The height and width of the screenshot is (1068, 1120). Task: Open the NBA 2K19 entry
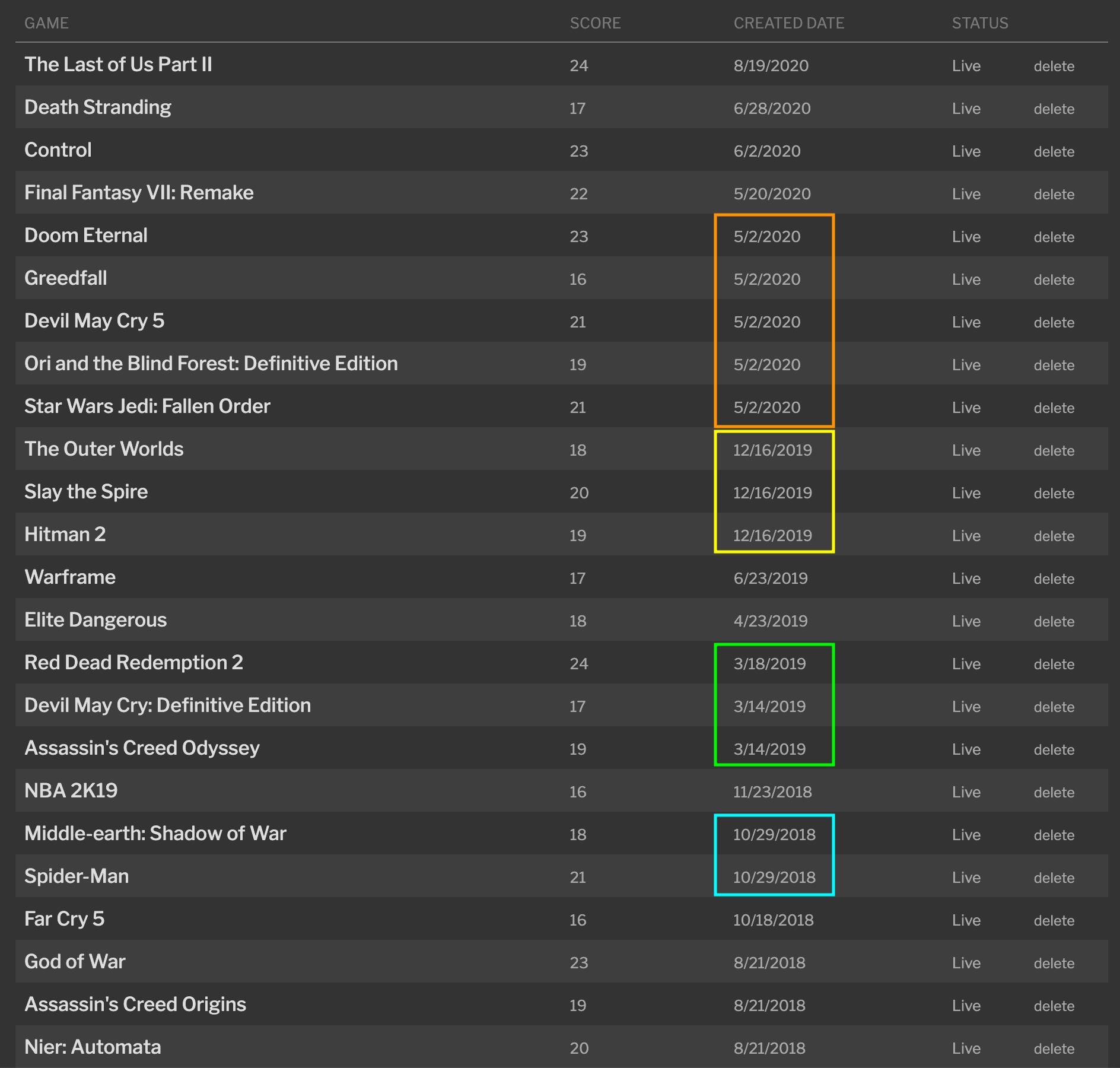[71, 791]
